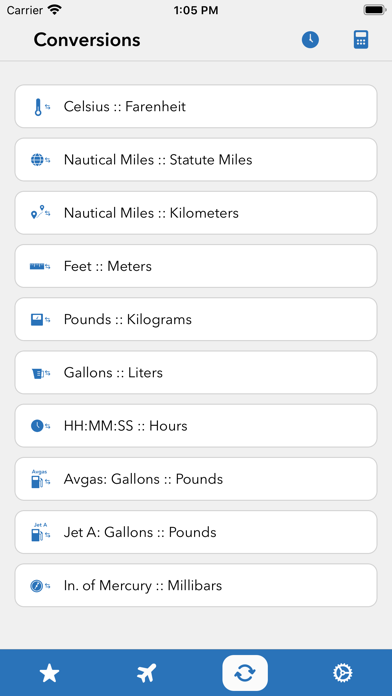The image size is (392, 696).
Task: Open Nautical Miles :: Kilometers conversion
Action: 196,213
